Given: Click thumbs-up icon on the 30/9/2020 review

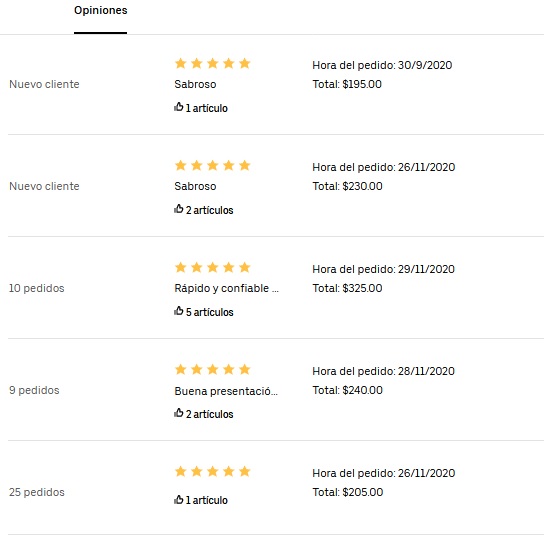Looking at the screenshot, I should [179, 107].
